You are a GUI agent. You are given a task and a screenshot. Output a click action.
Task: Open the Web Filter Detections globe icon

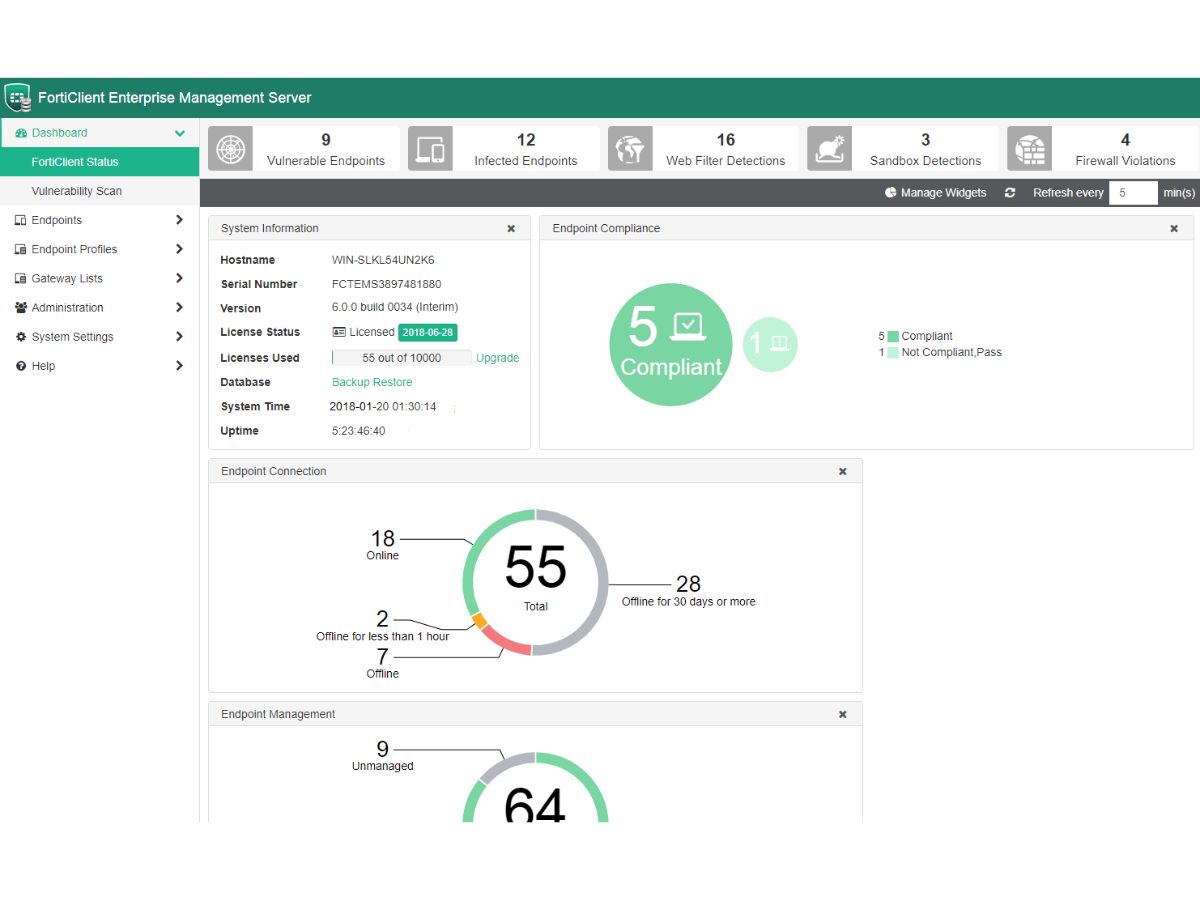click(630, 149)
